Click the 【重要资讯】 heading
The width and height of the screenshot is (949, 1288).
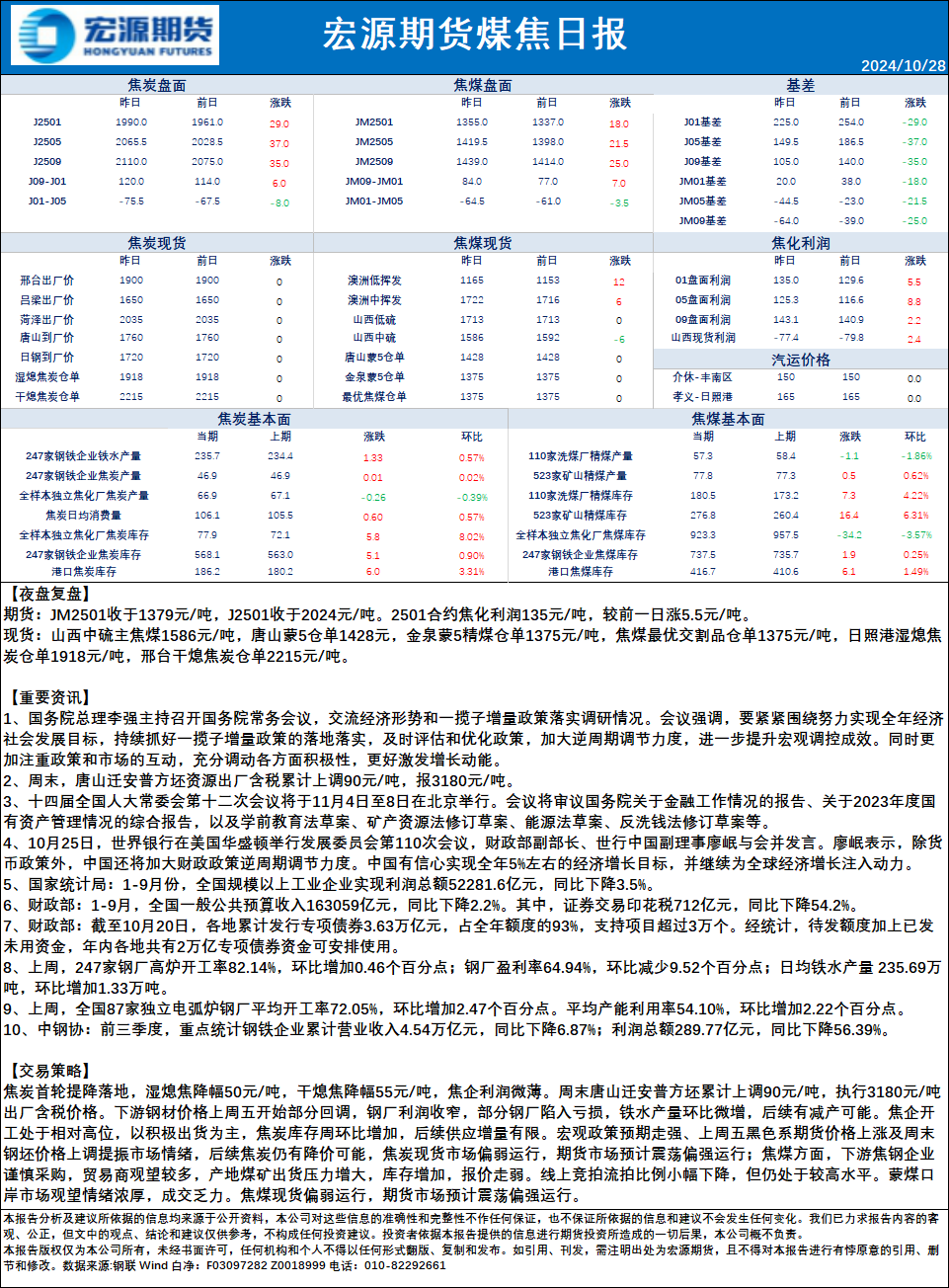48,697
